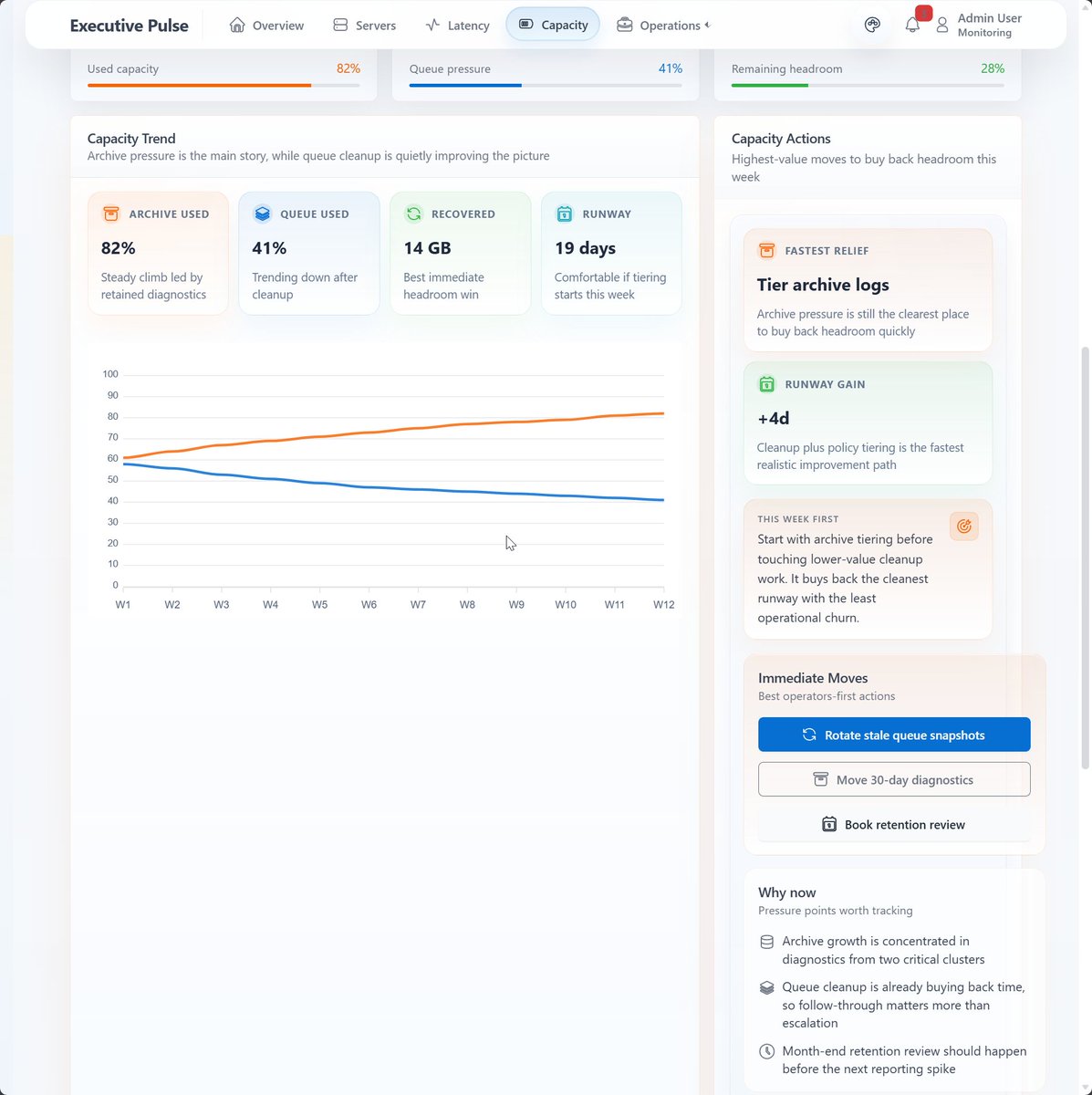The image size is (1092, 1095).
Task: Open the +4d Runway Gain card
Action: 868,423
